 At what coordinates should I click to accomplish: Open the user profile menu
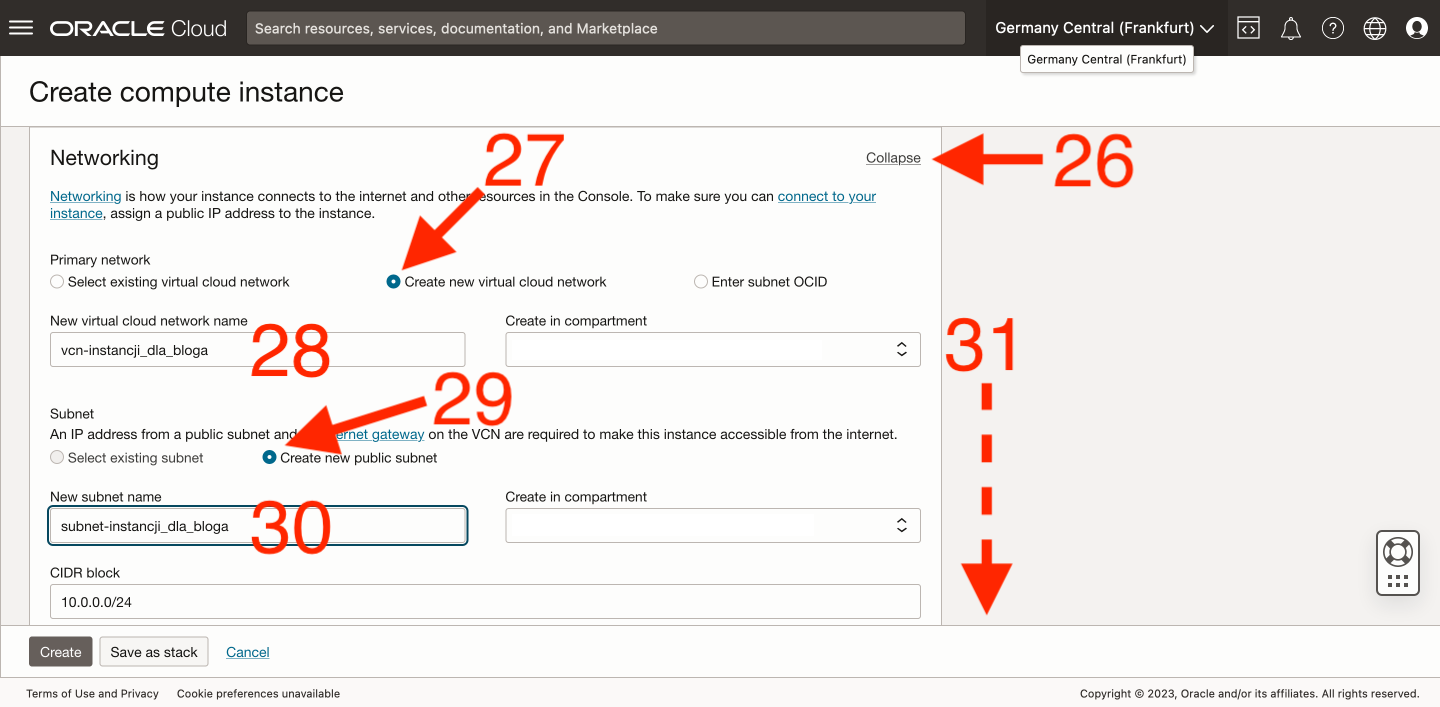point(1417,28)
